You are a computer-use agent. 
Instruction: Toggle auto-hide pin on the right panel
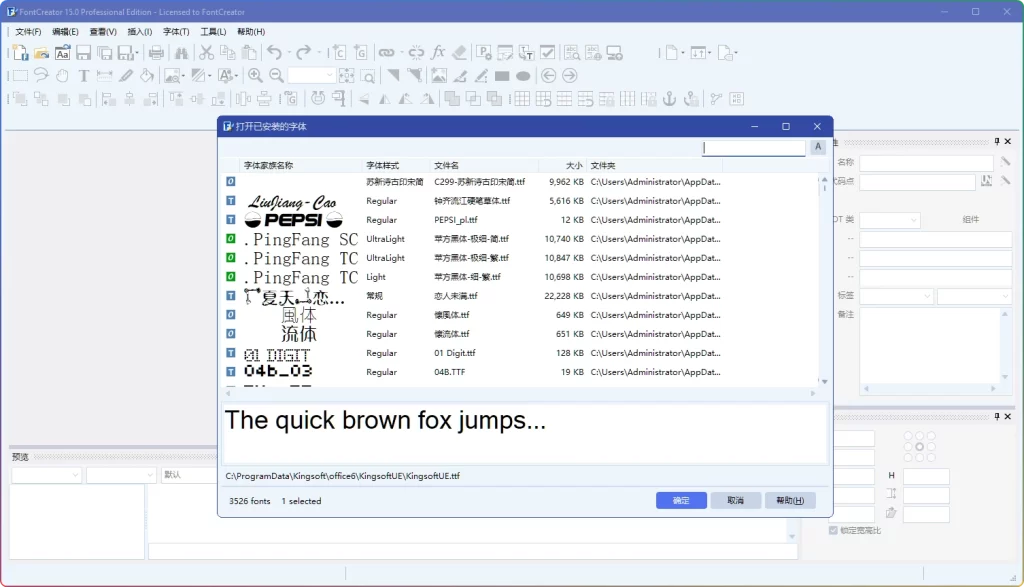(997, 141)
